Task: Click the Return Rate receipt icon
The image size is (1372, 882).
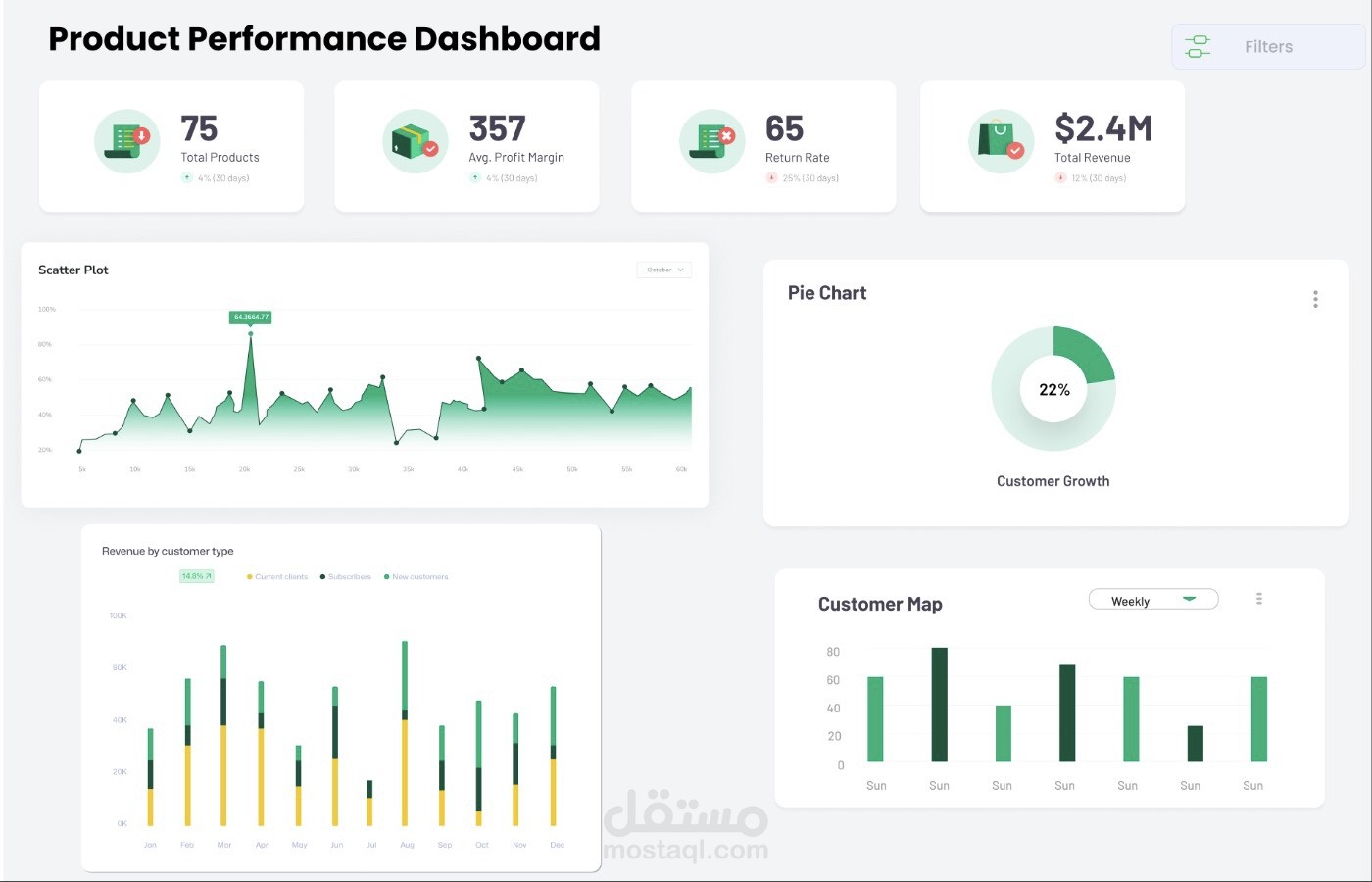Action: [x=712, y=141]
